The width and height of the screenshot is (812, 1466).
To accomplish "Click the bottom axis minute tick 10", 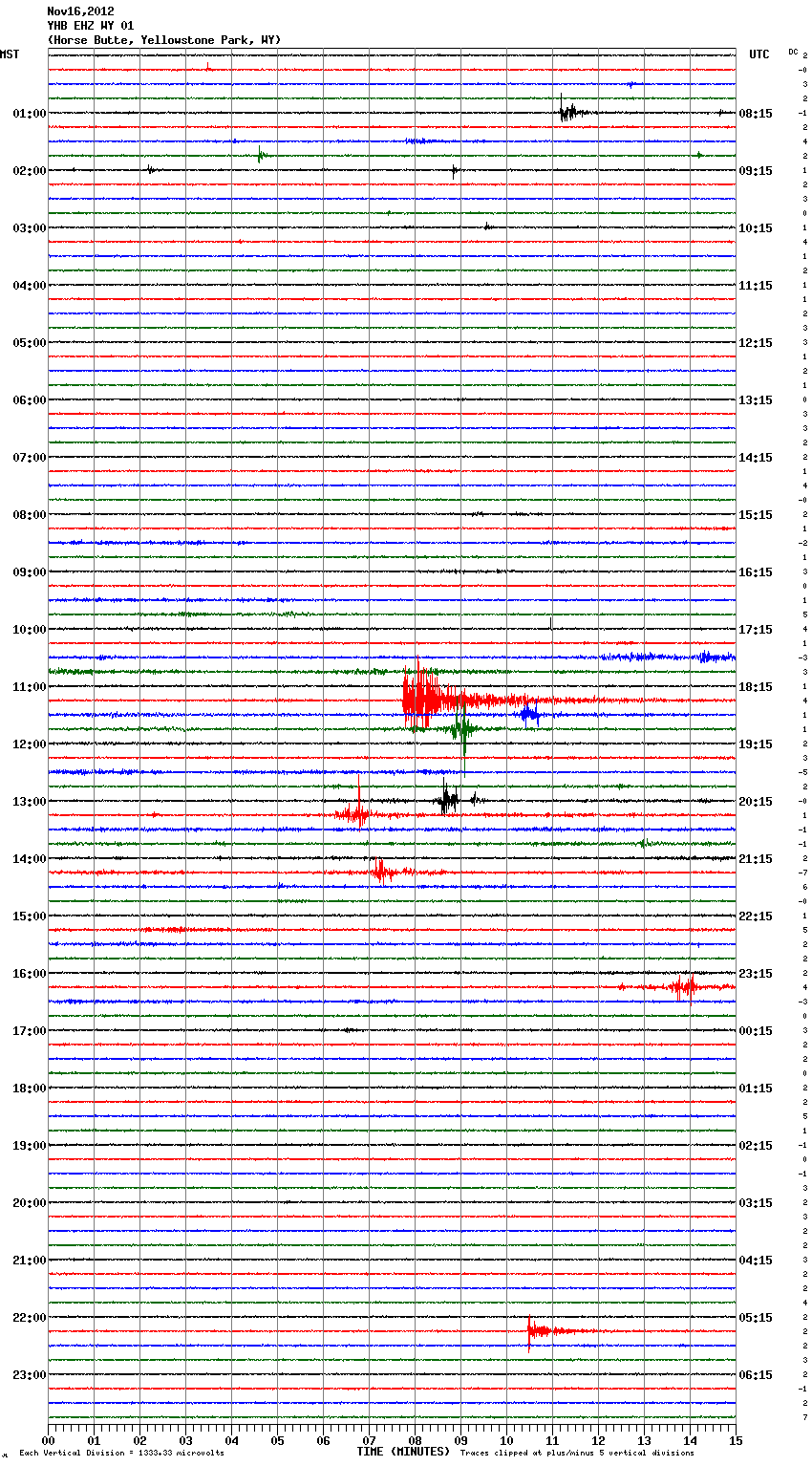I will [x=506, y=1441].
